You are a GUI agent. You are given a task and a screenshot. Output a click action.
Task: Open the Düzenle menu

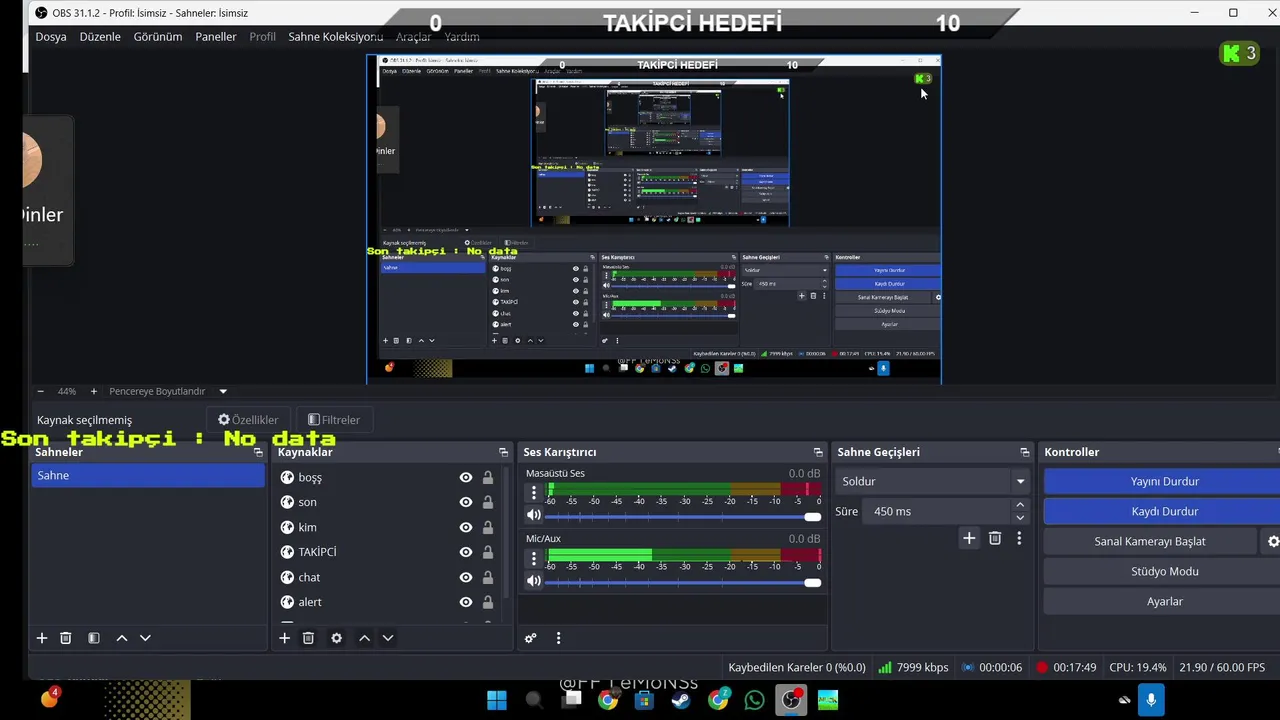click(100, 37)
